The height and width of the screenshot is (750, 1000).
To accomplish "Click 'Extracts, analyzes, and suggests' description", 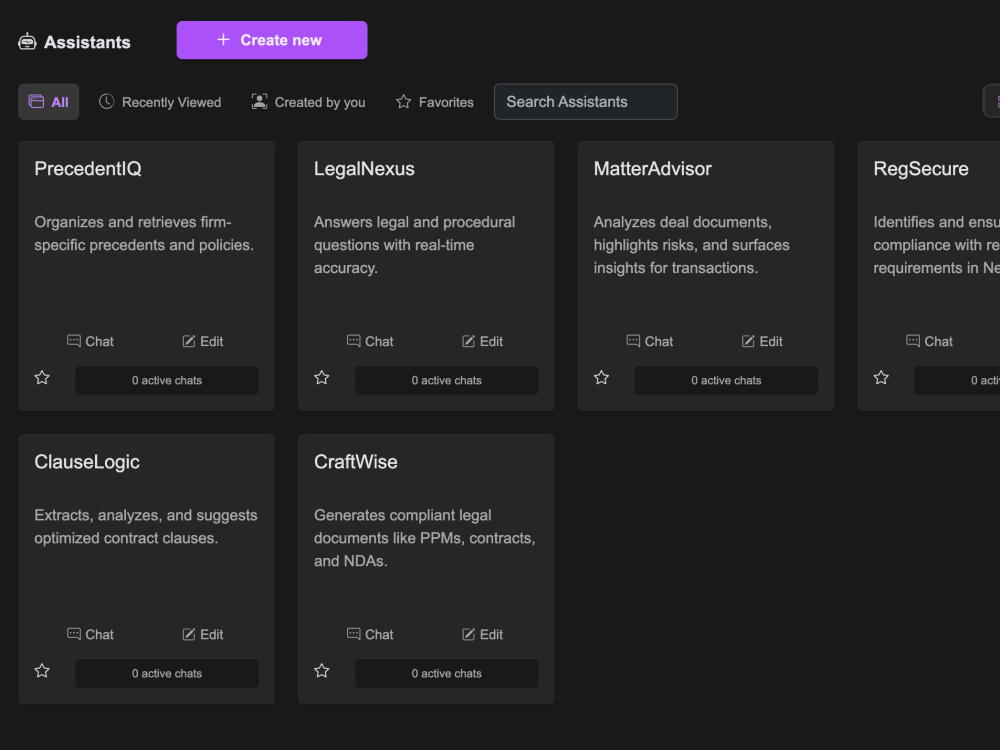I will (146, 527).
